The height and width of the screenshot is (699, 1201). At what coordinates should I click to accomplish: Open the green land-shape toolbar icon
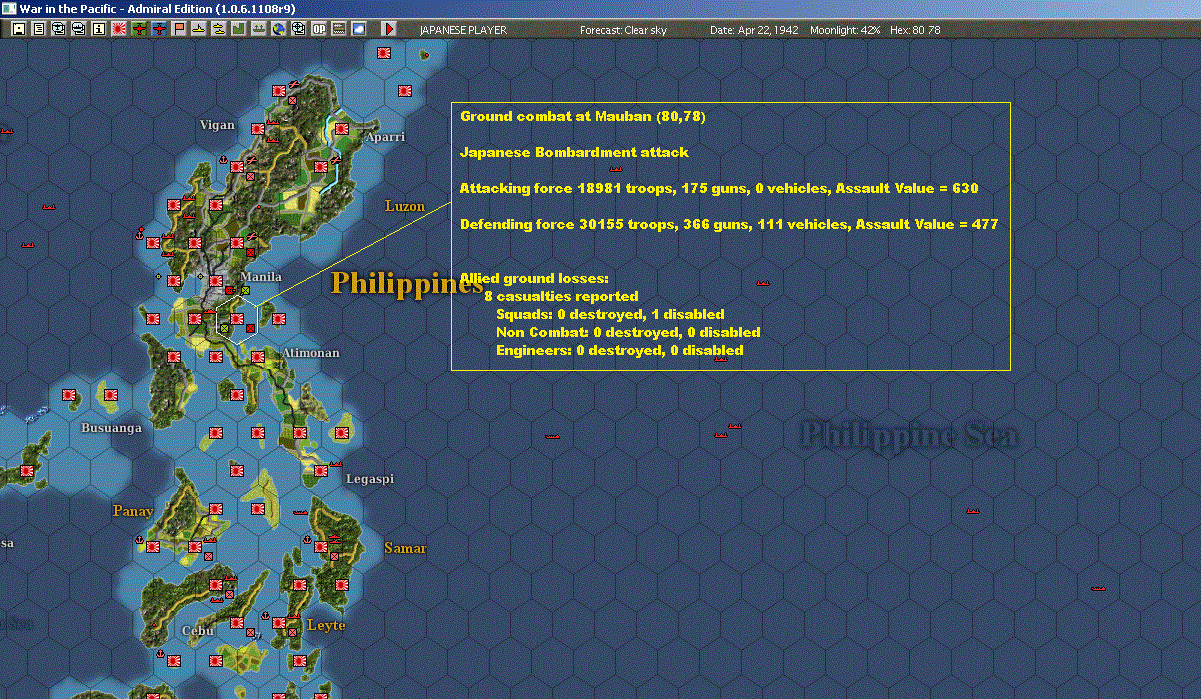[239, 30]
